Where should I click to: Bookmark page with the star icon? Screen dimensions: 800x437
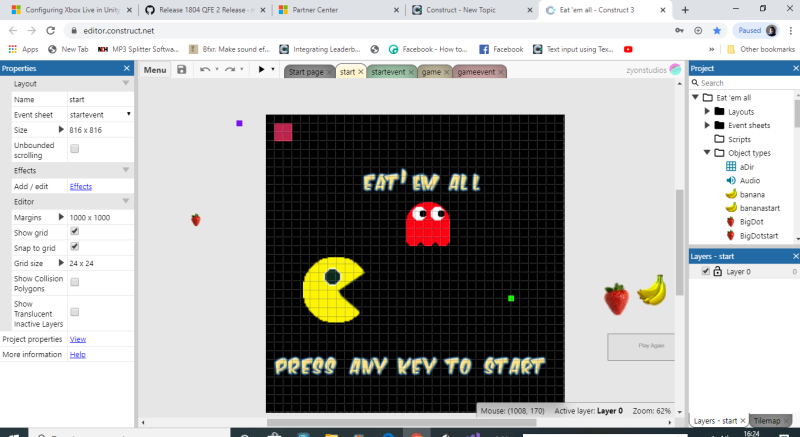[717, 31]
